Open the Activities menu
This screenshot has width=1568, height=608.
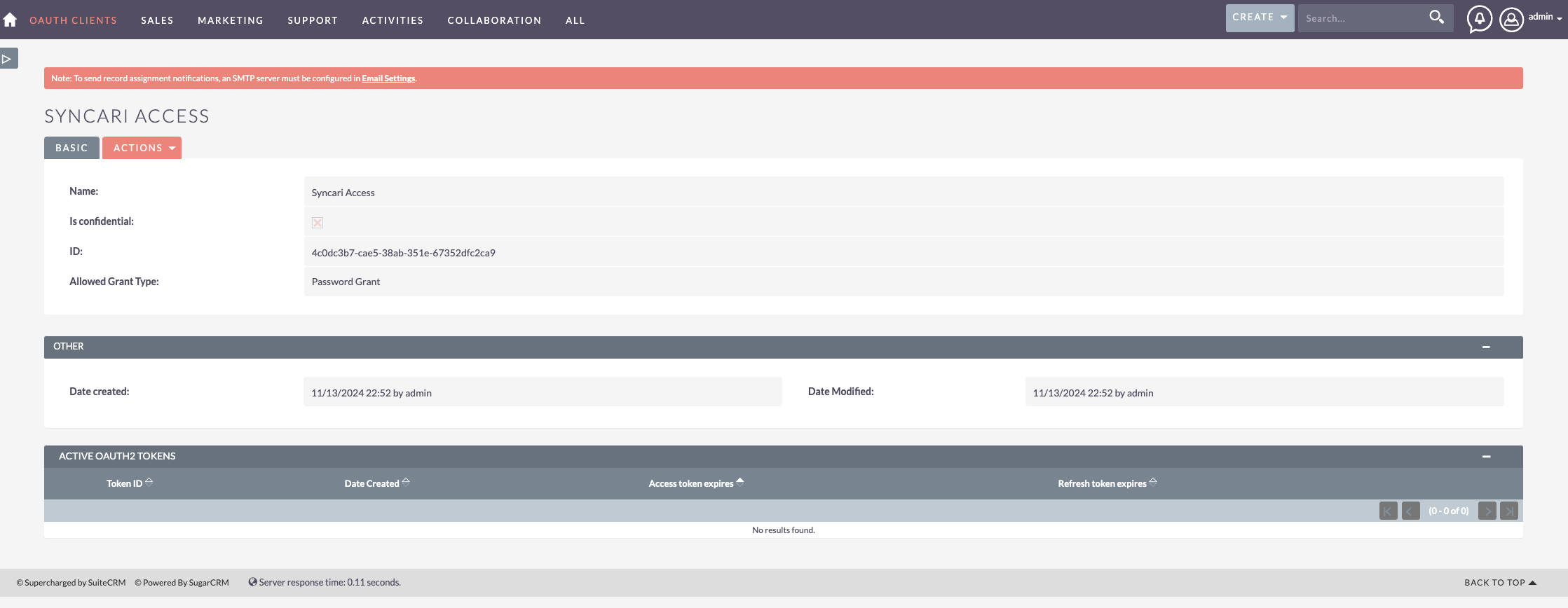click(x=393, y=20)
